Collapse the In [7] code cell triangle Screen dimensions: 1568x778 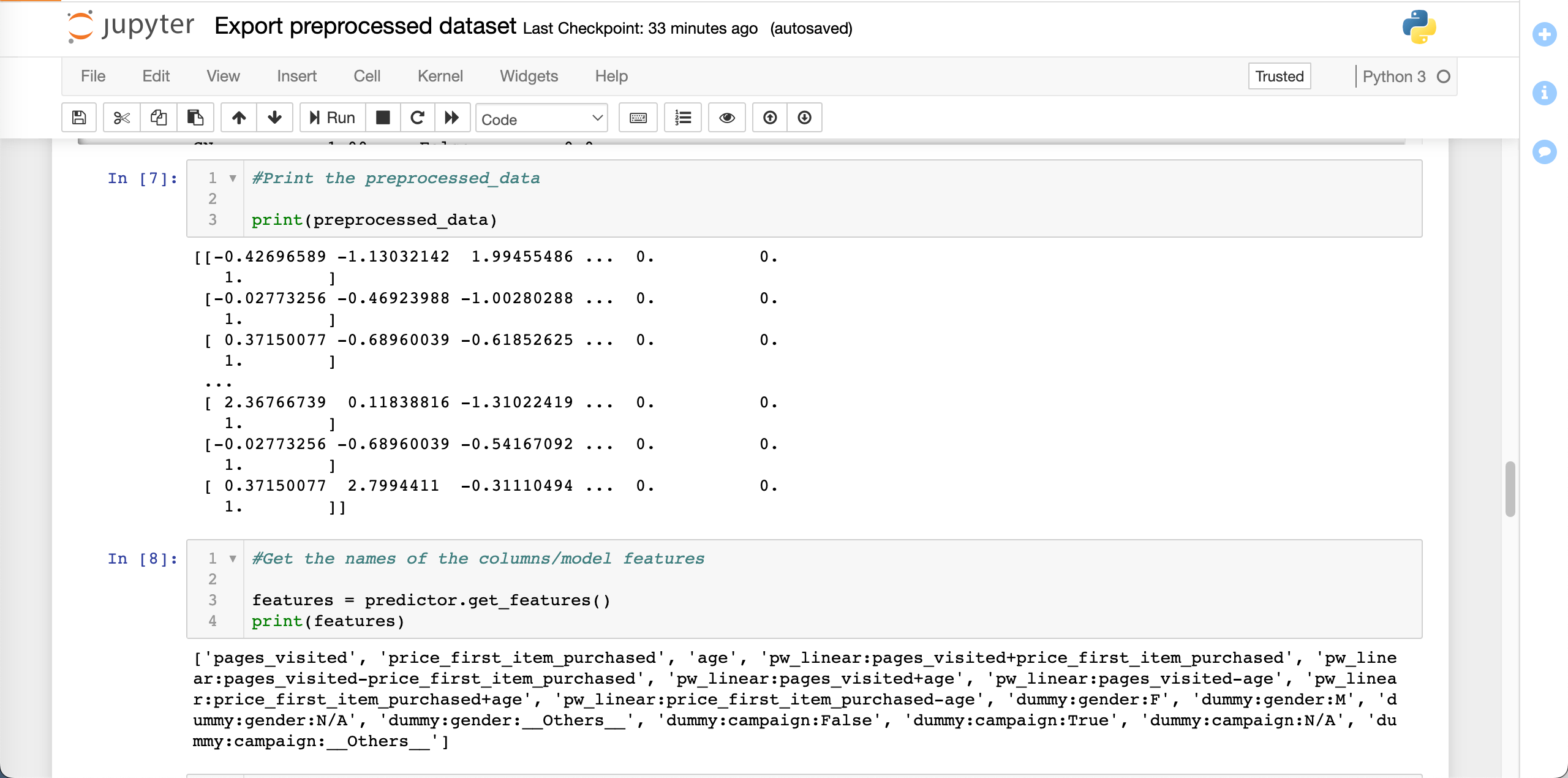[x=233, y=178]
